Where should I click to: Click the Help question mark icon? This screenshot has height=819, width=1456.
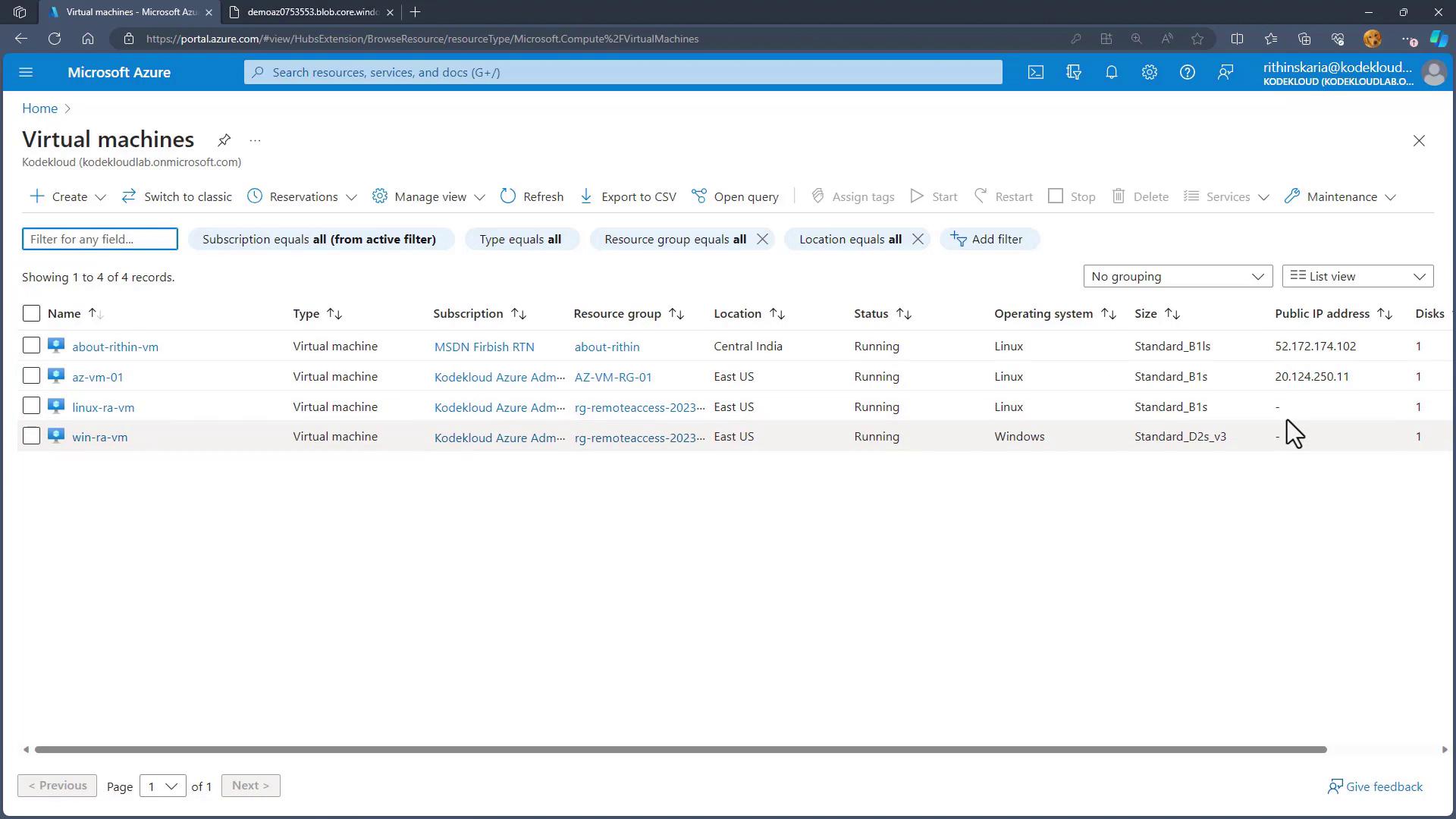[1187, 72]
